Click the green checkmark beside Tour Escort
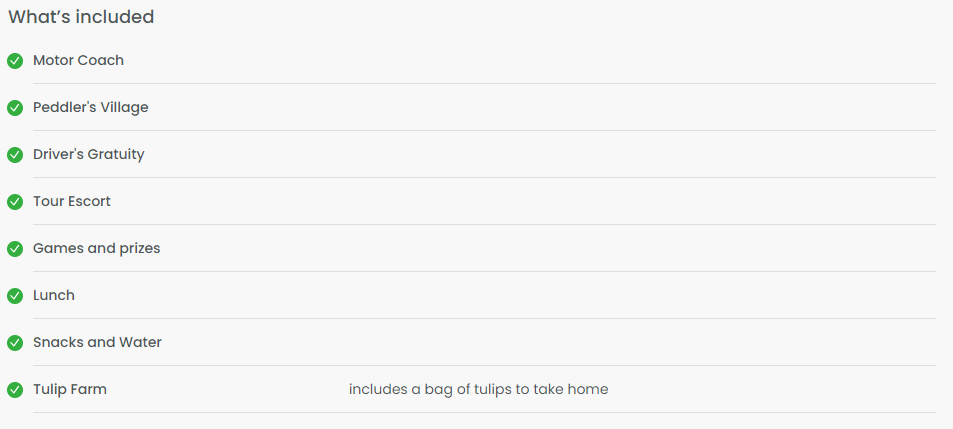The width and height of the screenshot is (953, 429). 15,202
